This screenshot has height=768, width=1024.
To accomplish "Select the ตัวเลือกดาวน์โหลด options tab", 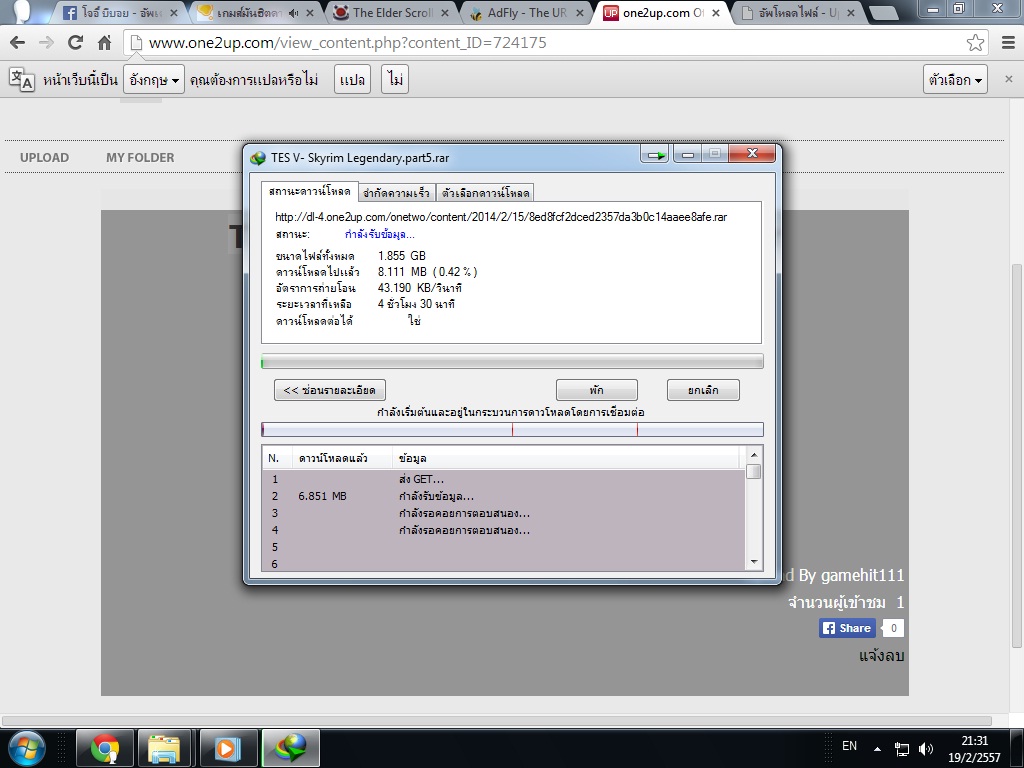I will coord(485,193).
